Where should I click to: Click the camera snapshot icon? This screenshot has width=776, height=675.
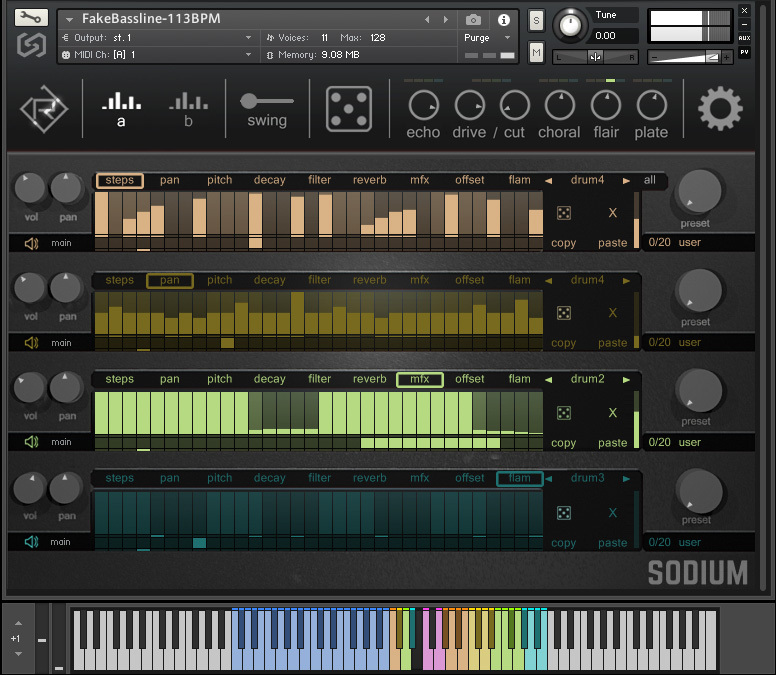coord(473,19)
